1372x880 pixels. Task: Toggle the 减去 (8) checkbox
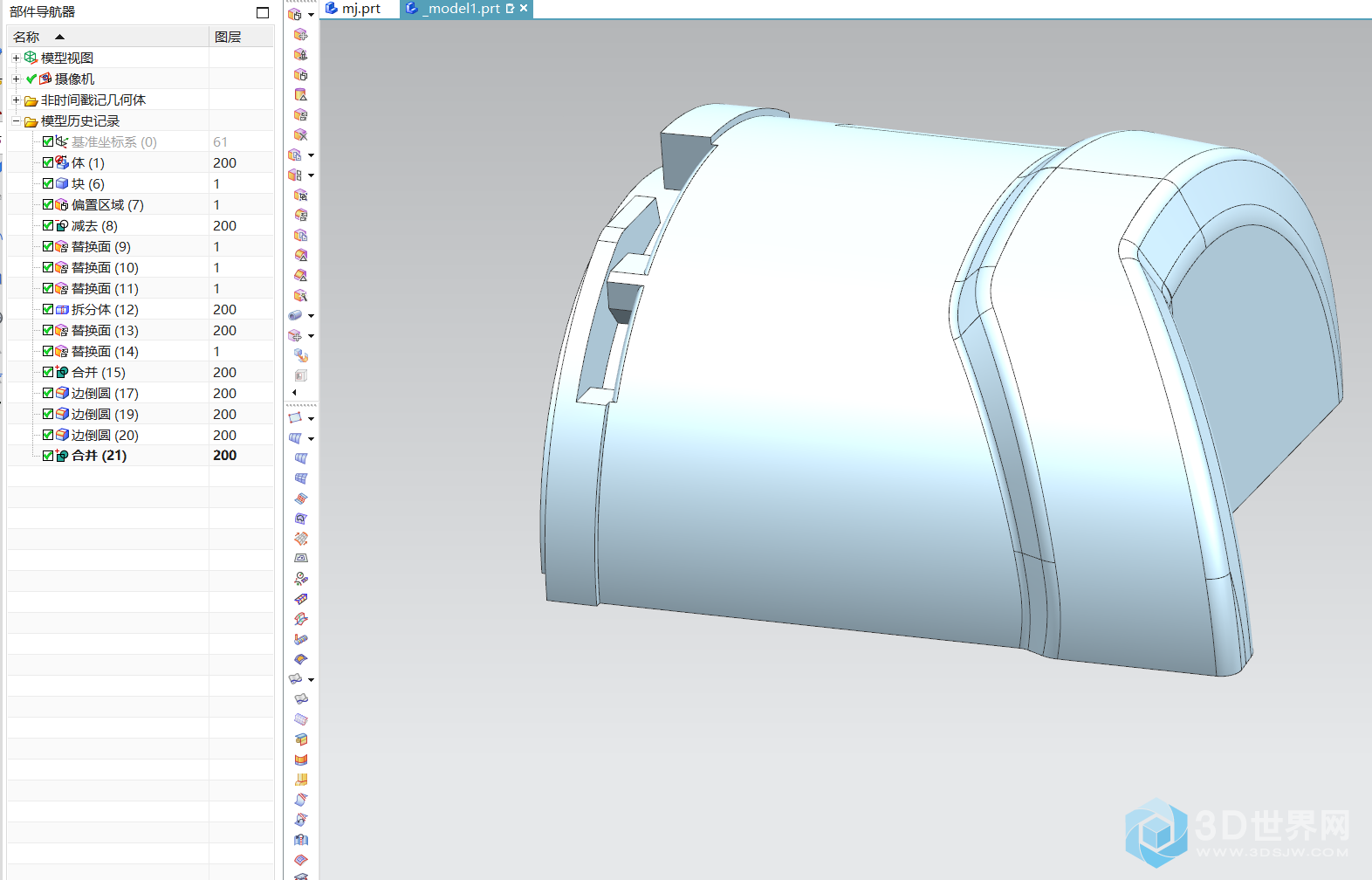(x=48, y=225)
